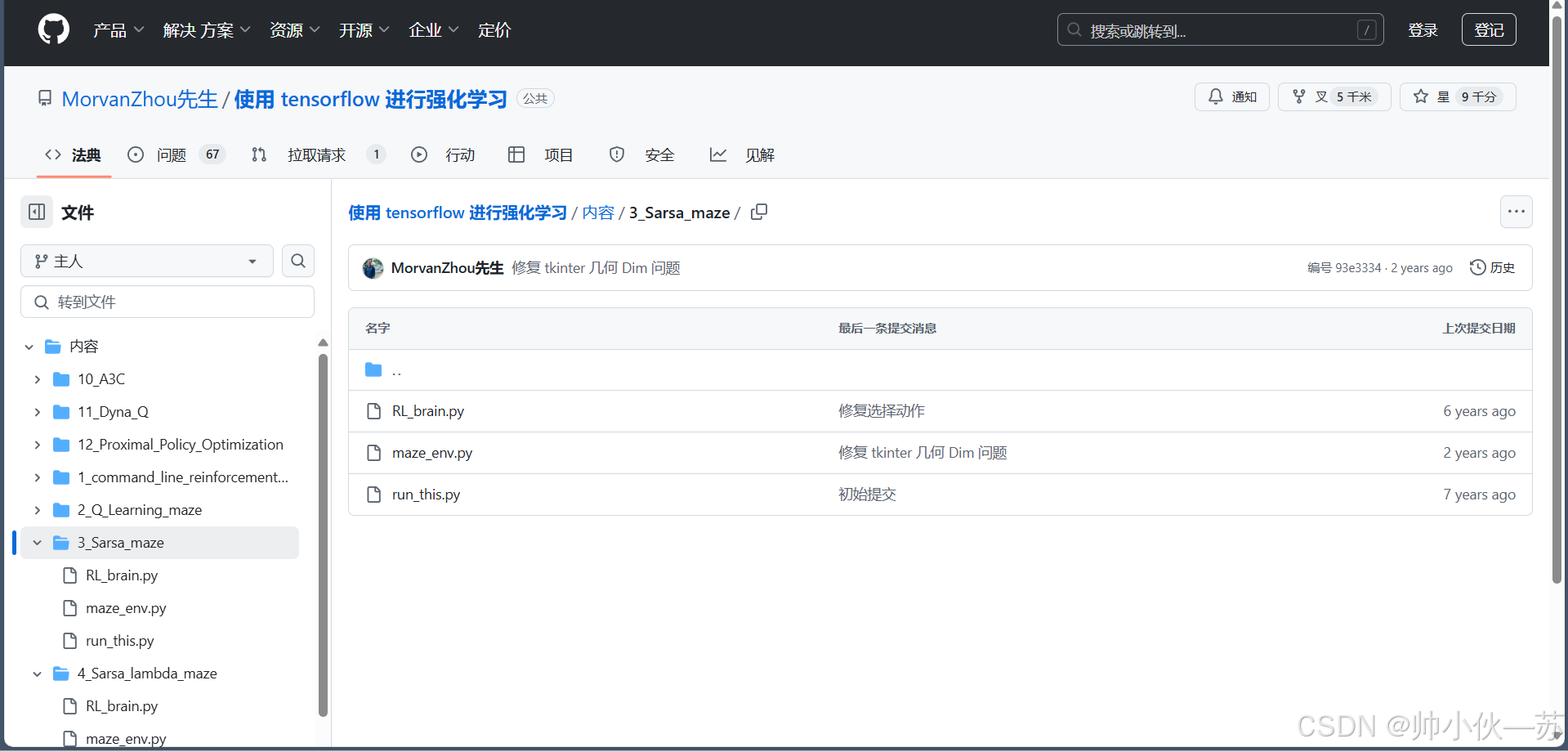1568x752 pixels.
Task: Open the MorvanZhou先生 owner link
Action: [x=140, y=99]
